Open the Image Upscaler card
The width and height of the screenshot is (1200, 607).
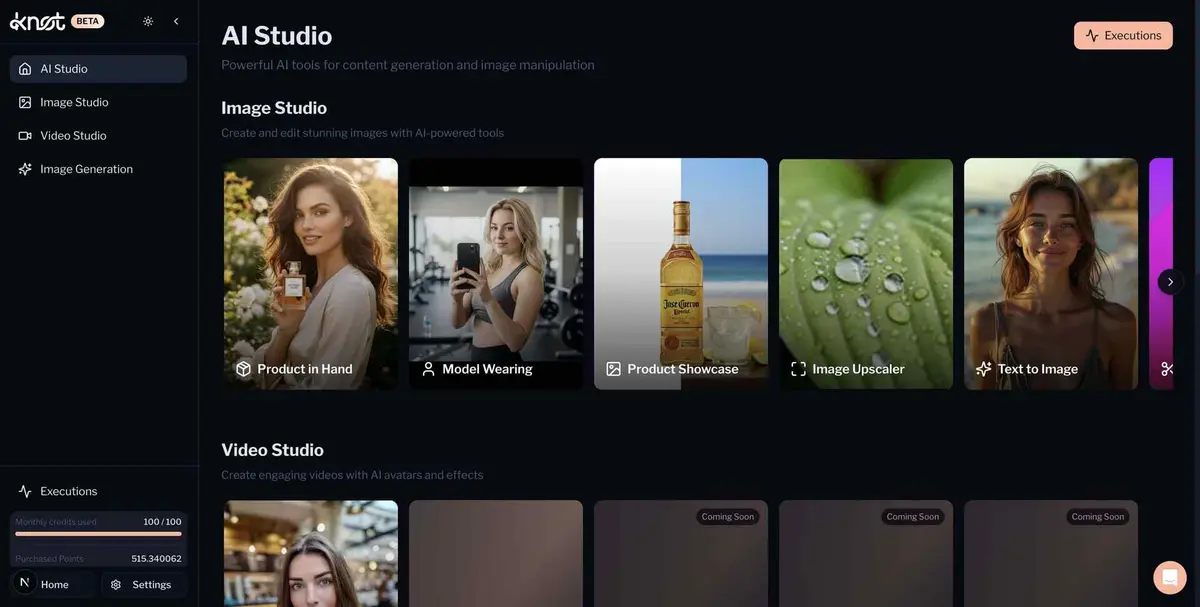pos(866,273)
